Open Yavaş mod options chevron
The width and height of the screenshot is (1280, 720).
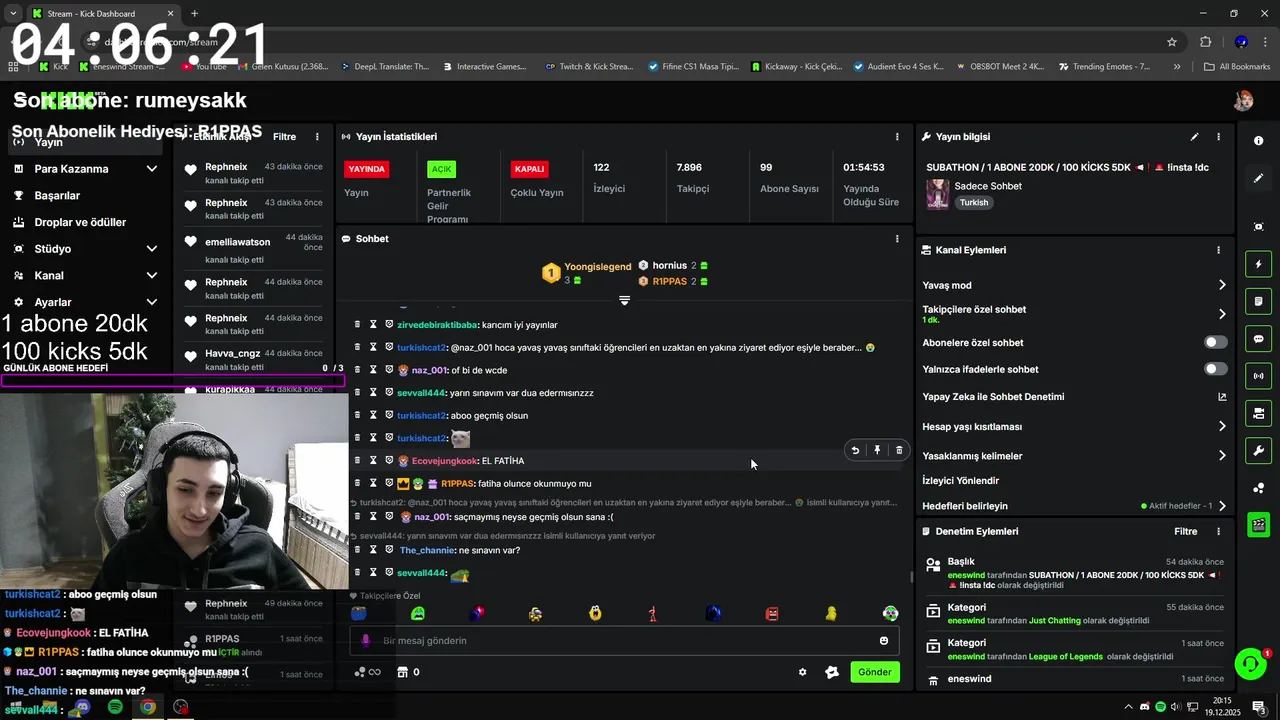click(x=1222, y=285)
